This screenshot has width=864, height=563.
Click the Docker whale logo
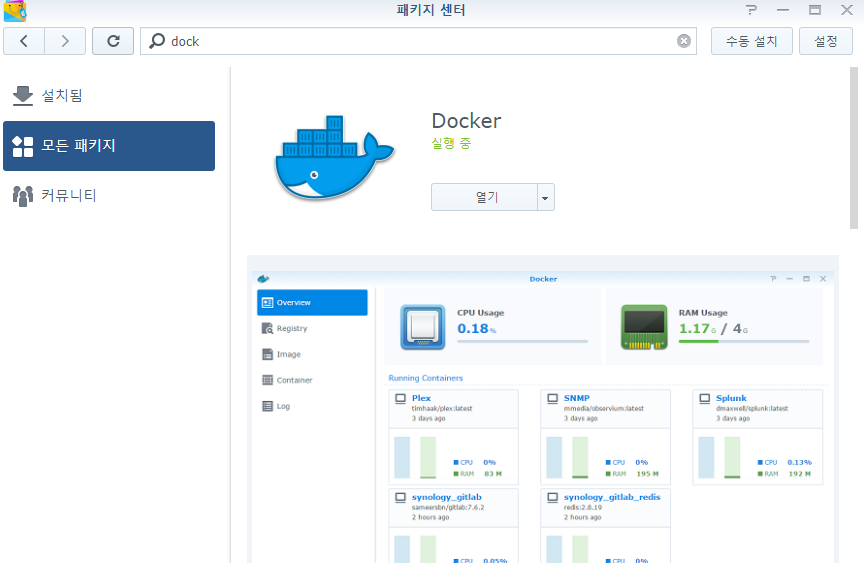click(x=334, y=157)
